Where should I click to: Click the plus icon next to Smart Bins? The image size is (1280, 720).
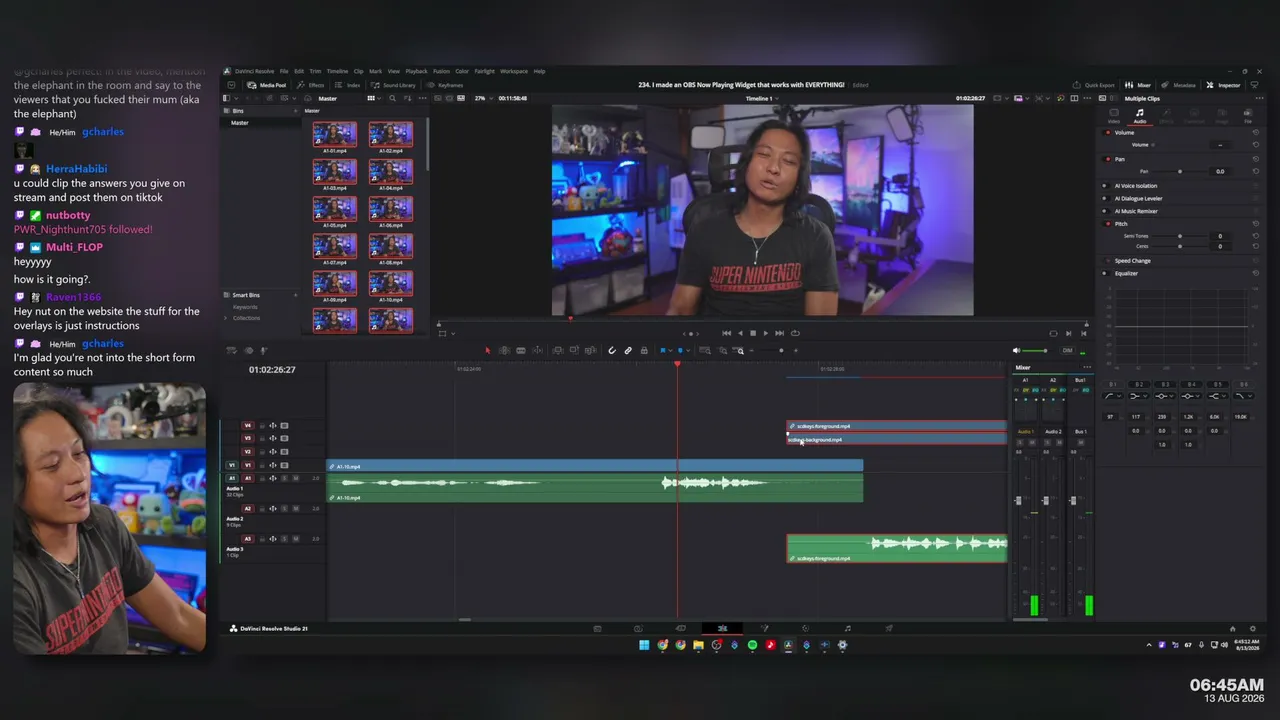pyautogui.click(x=296, y=295)
